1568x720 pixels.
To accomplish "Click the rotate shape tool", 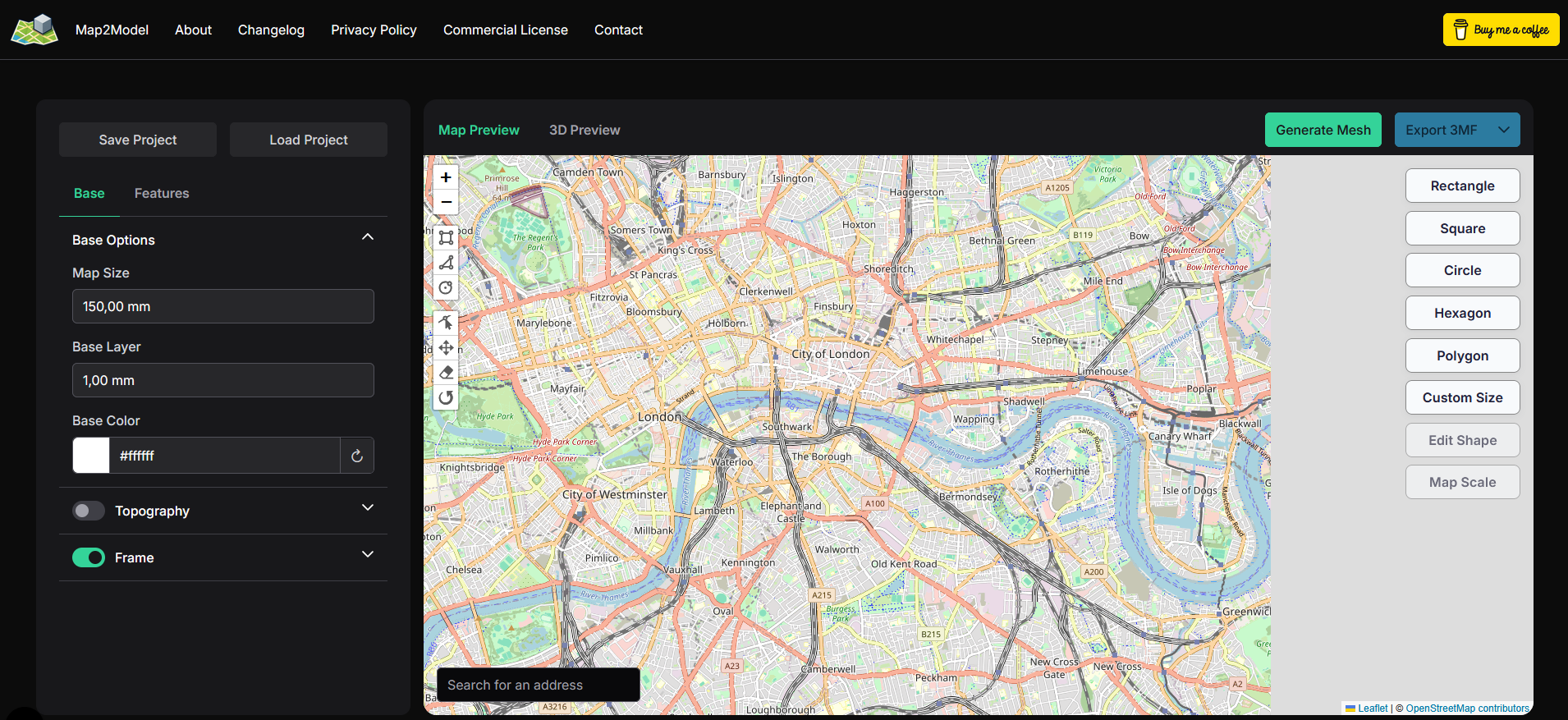I will tap(446, 398).
